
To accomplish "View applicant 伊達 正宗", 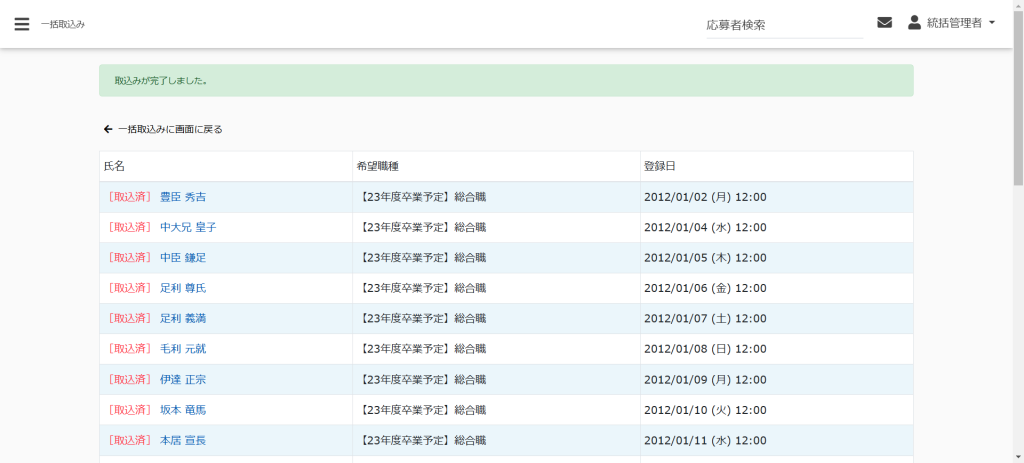I will point(183,379).
